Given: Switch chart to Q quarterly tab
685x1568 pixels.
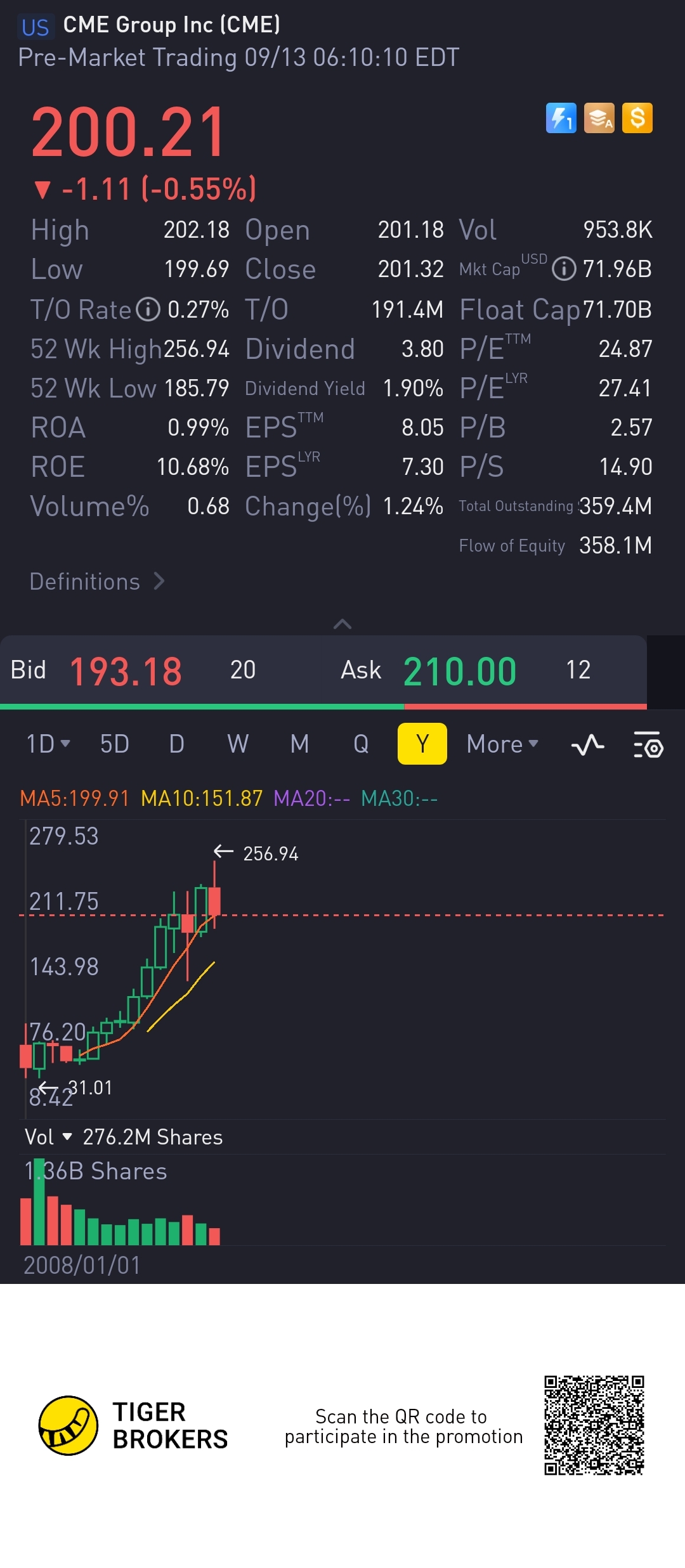Looking at the screenshot, I should coord(361,744).
